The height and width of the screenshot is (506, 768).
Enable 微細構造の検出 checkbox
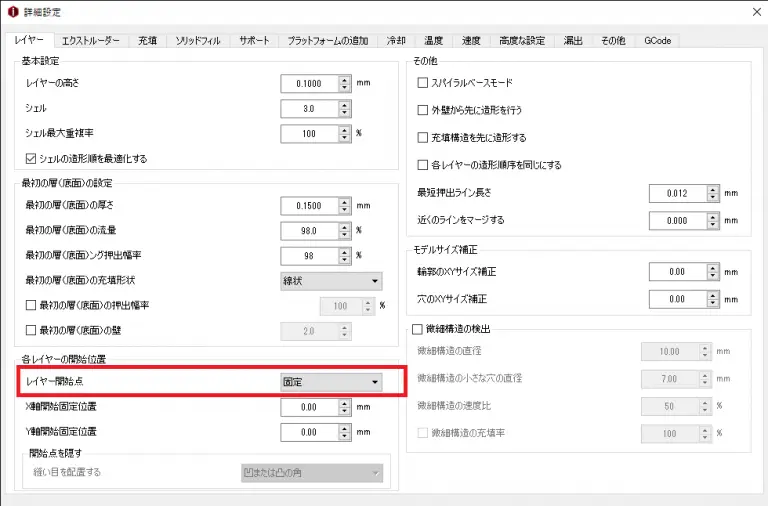[x=418, y=329]
